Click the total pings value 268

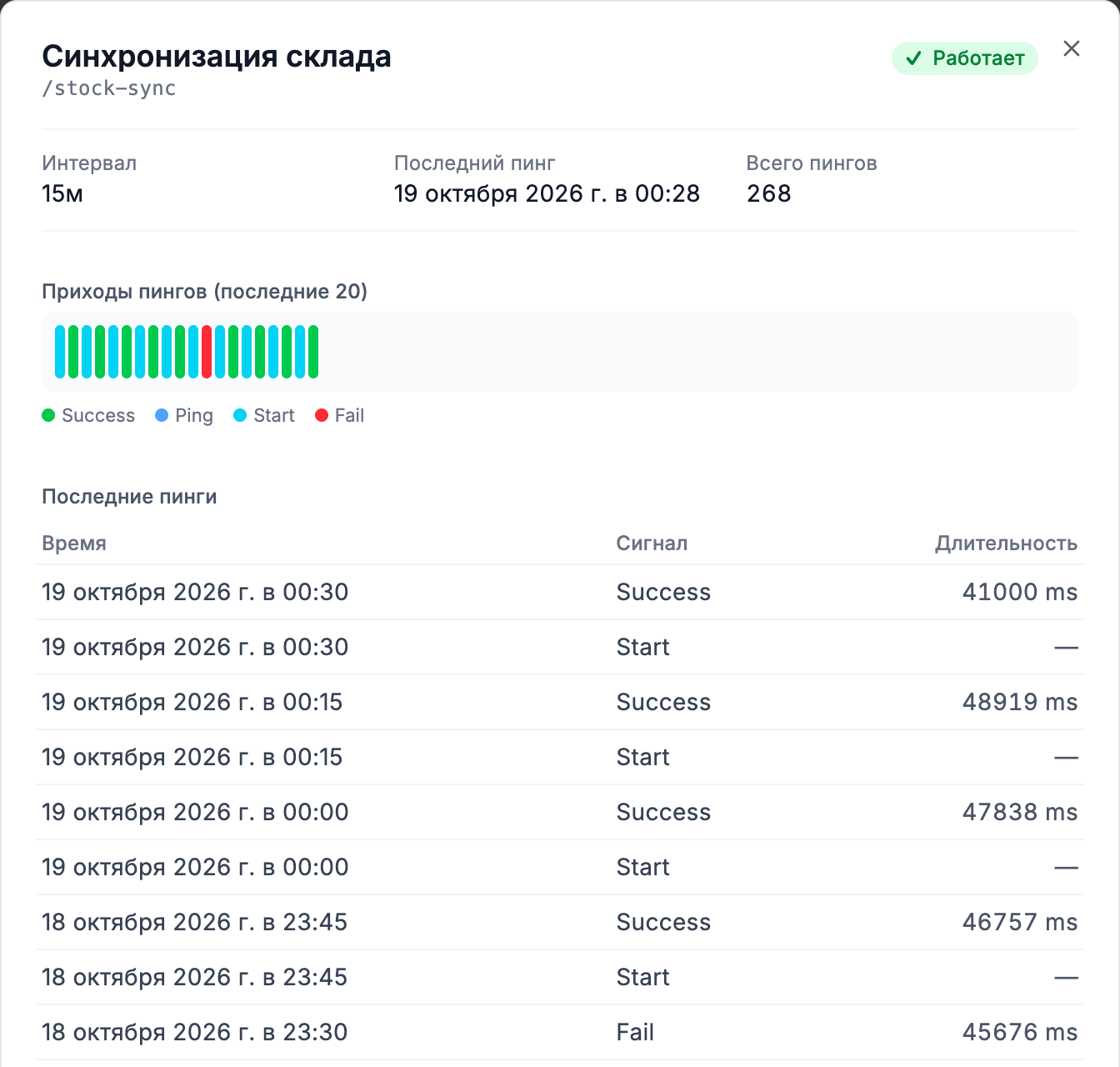(769, 193)
